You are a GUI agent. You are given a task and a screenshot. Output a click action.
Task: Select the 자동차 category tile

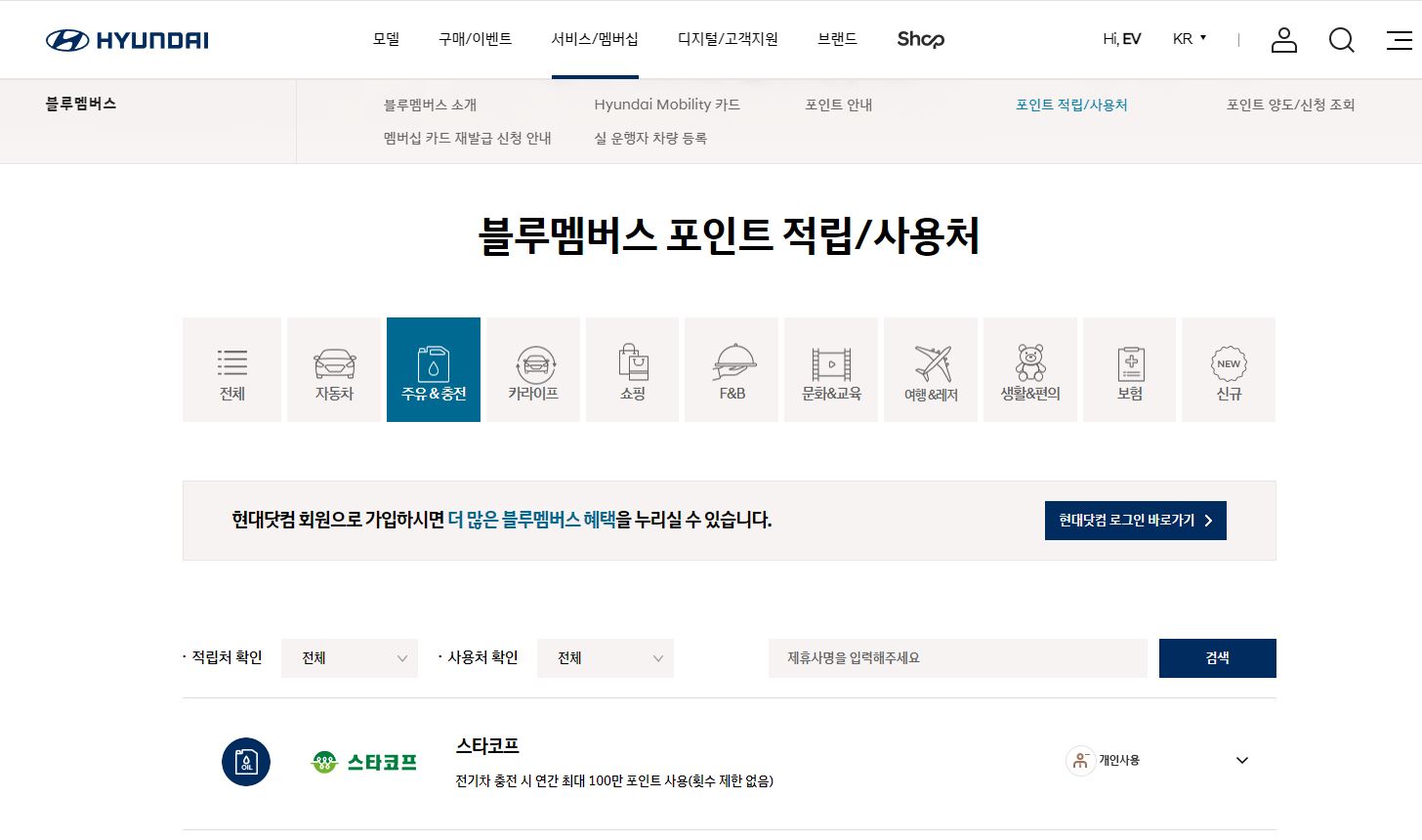point(334,369)
